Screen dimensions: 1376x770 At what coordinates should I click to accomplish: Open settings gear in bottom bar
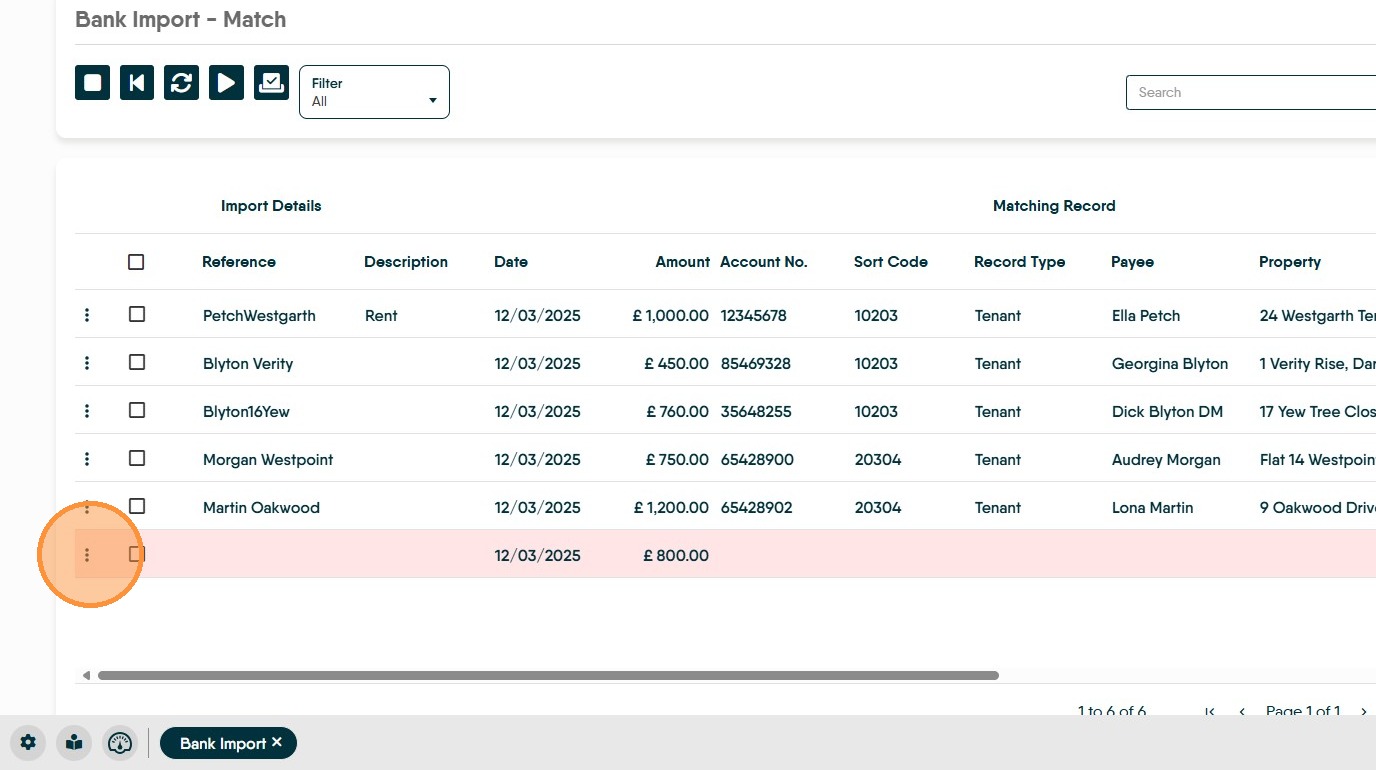[28, 743]
